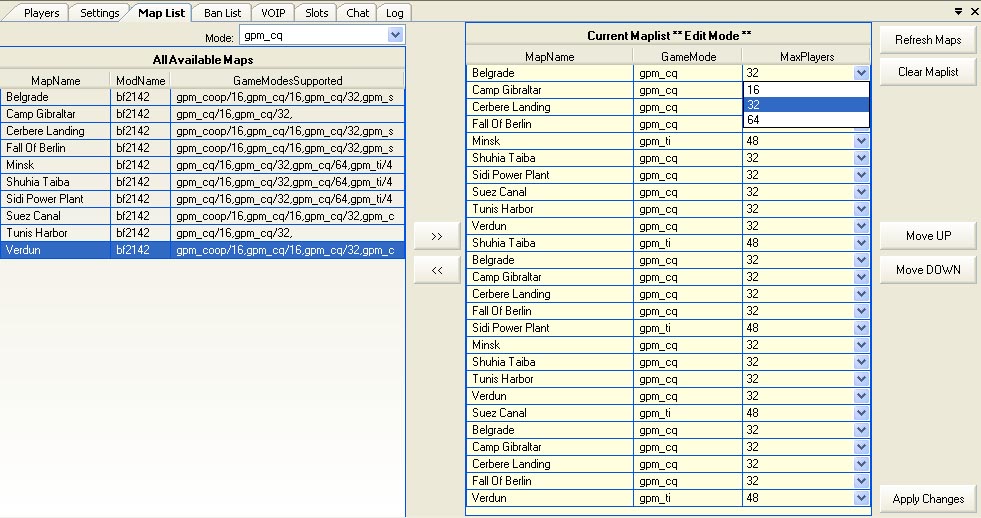Open the Slots tab
Viewport: 981px width, 518px height.
click(316, 13)
